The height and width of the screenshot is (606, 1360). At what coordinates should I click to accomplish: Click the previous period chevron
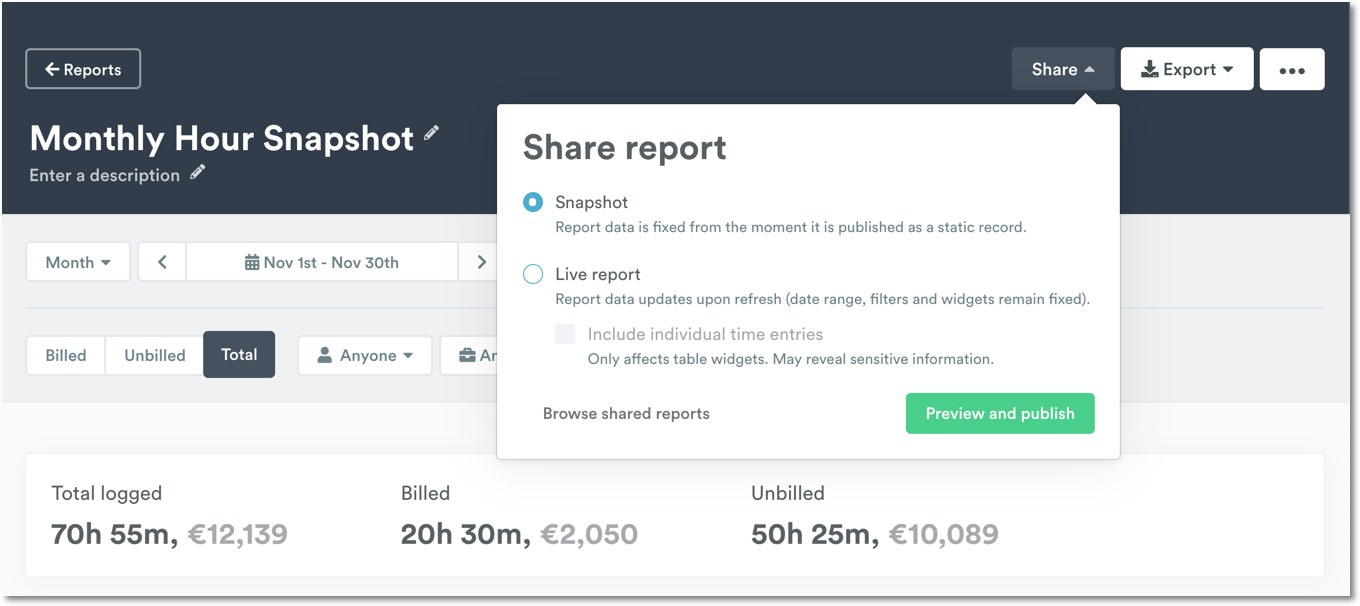coord(162,261)
